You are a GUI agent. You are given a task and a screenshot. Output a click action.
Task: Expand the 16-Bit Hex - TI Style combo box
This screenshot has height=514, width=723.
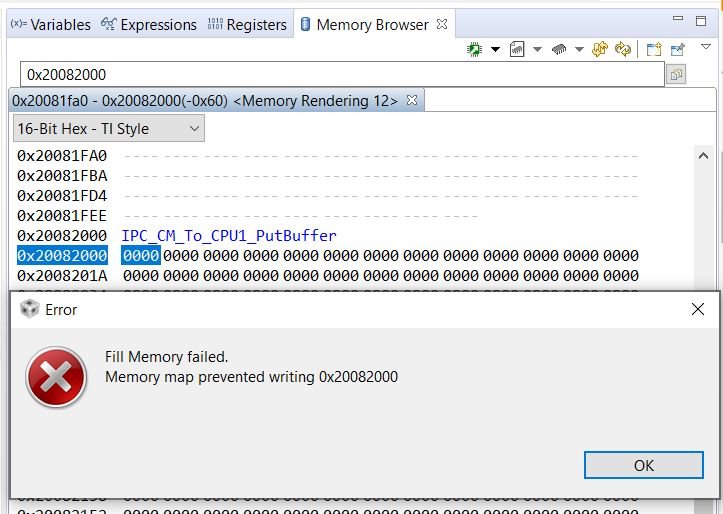pos(109,128)
